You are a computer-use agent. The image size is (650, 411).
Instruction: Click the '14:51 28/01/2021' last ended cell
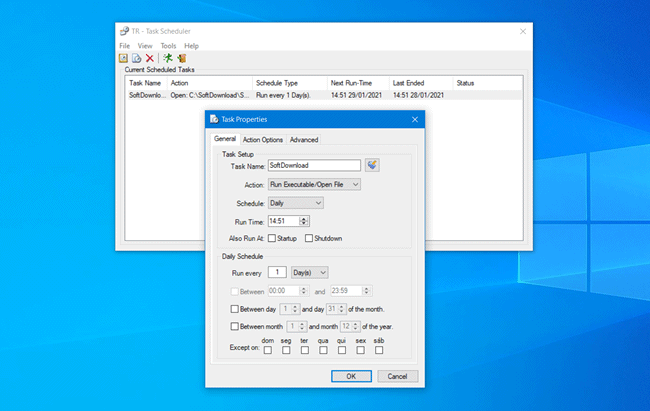418,95
